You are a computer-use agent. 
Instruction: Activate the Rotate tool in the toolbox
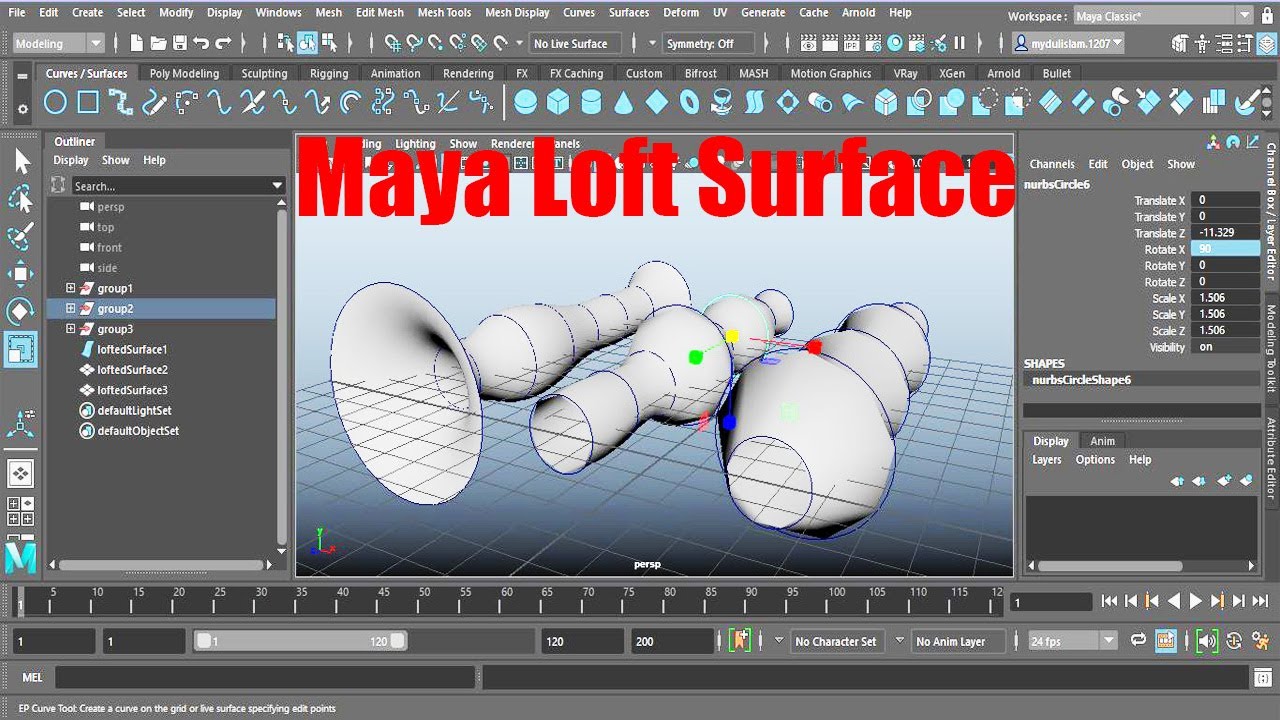21,311
